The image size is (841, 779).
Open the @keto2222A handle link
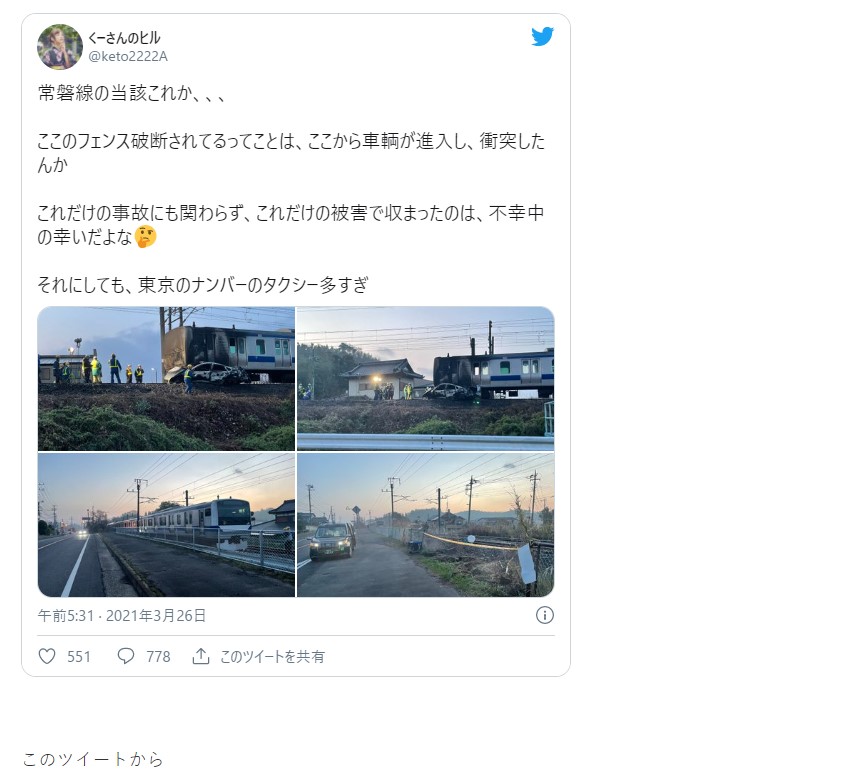tap(128, 56)
